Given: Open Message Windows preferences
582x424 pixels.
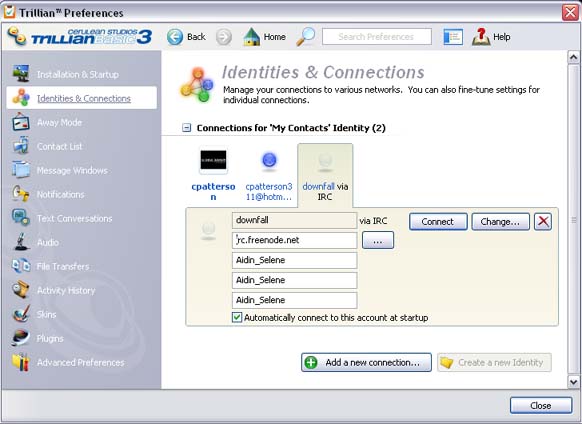Looking at the screenshot, I should tap(72, 170).
